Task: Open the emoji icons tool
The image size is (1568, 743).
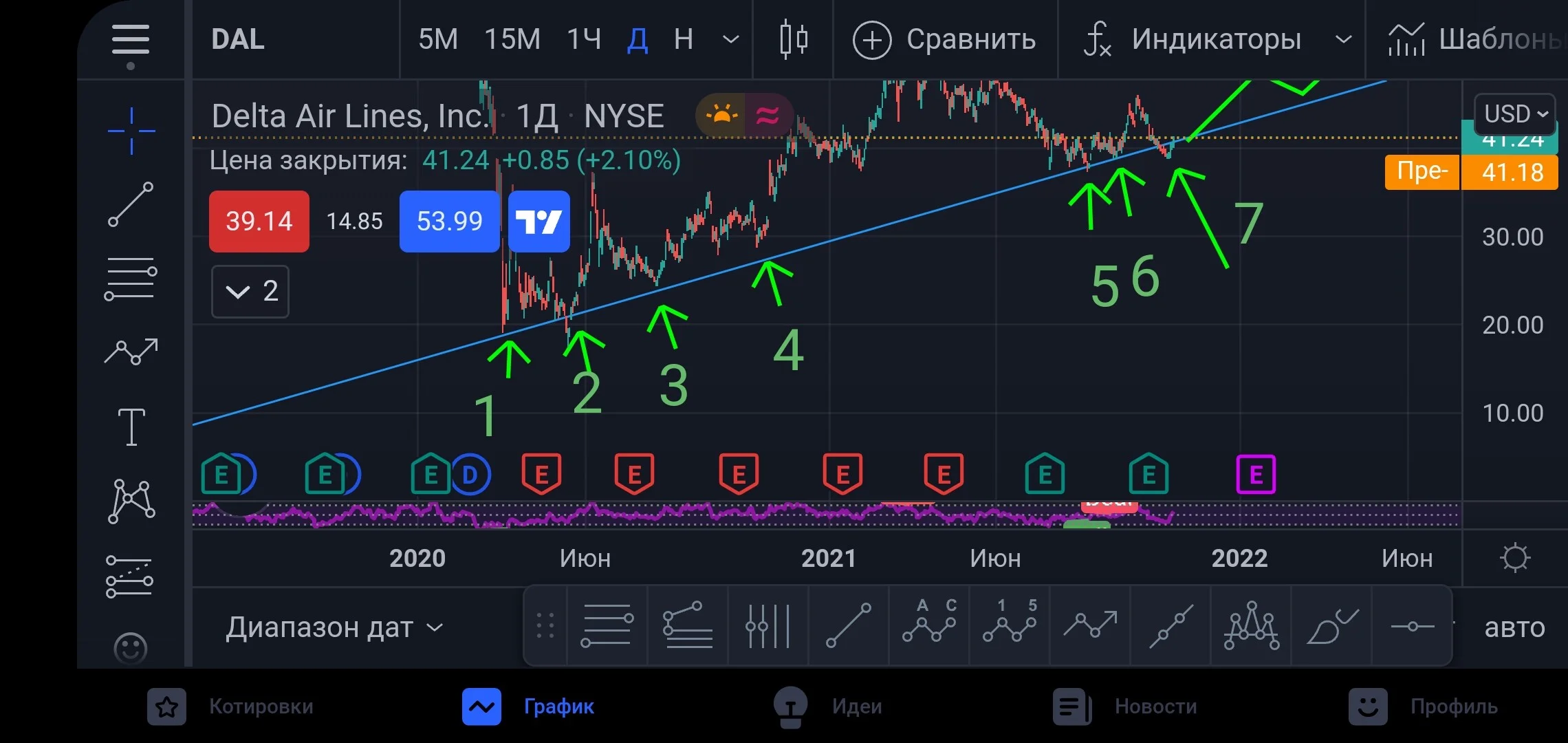Action: tap(131, 648)
